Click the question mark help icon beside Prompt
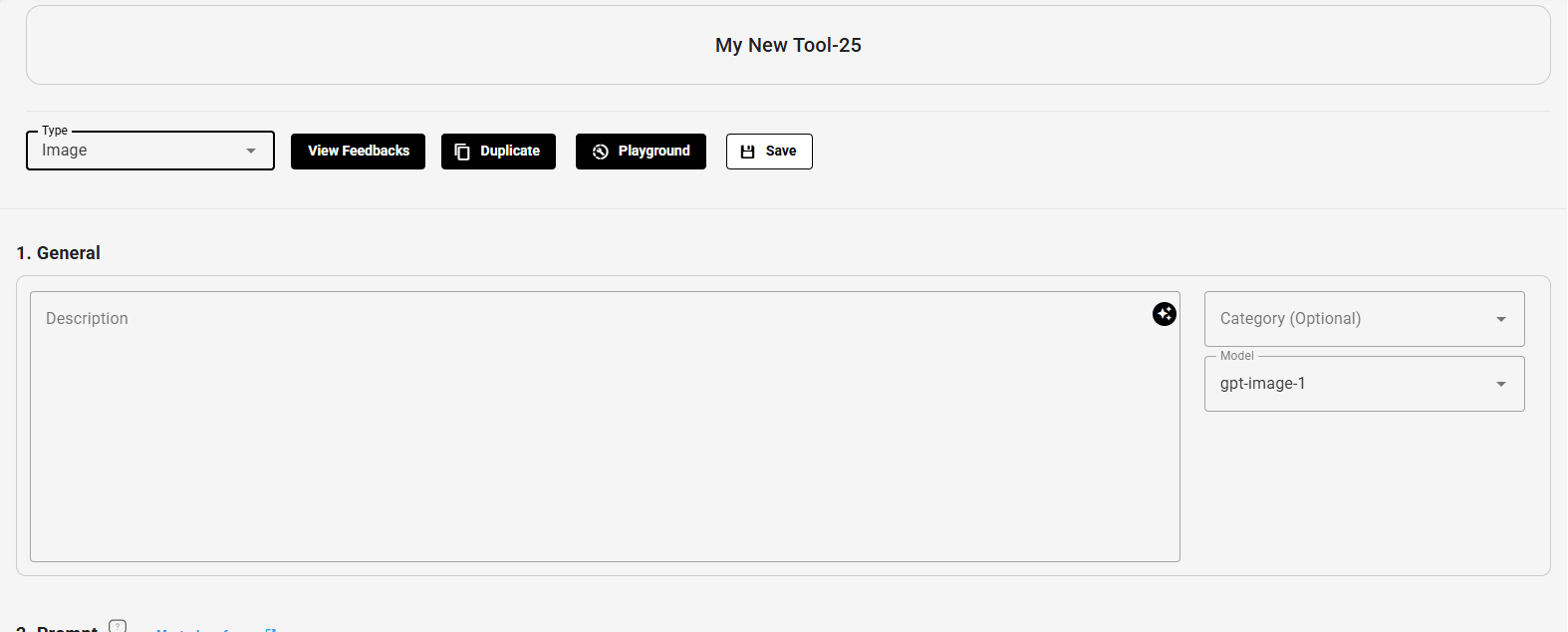 click(118, 626)
